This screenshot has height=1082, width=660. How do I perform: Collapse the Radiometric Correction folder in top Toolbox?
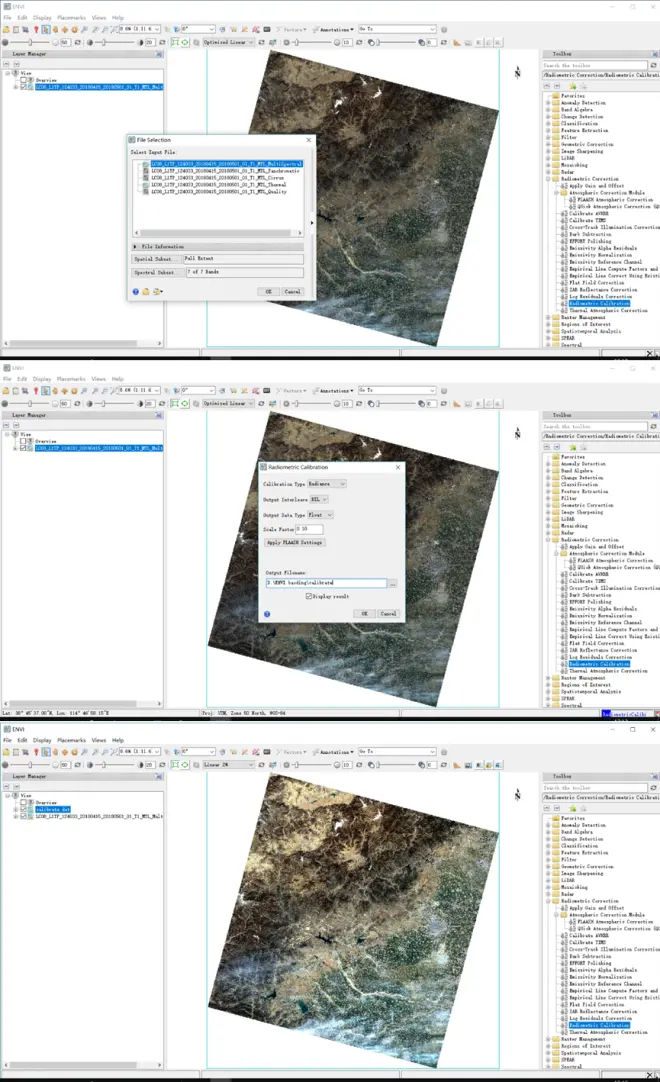pos(549,179)
